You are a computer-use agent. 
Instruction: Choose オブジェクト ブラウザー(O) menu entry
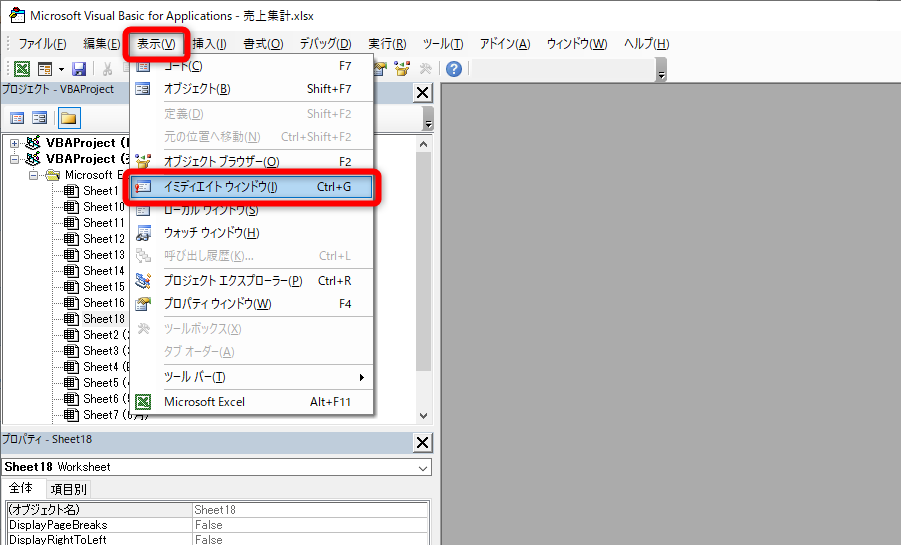point(252,162)
